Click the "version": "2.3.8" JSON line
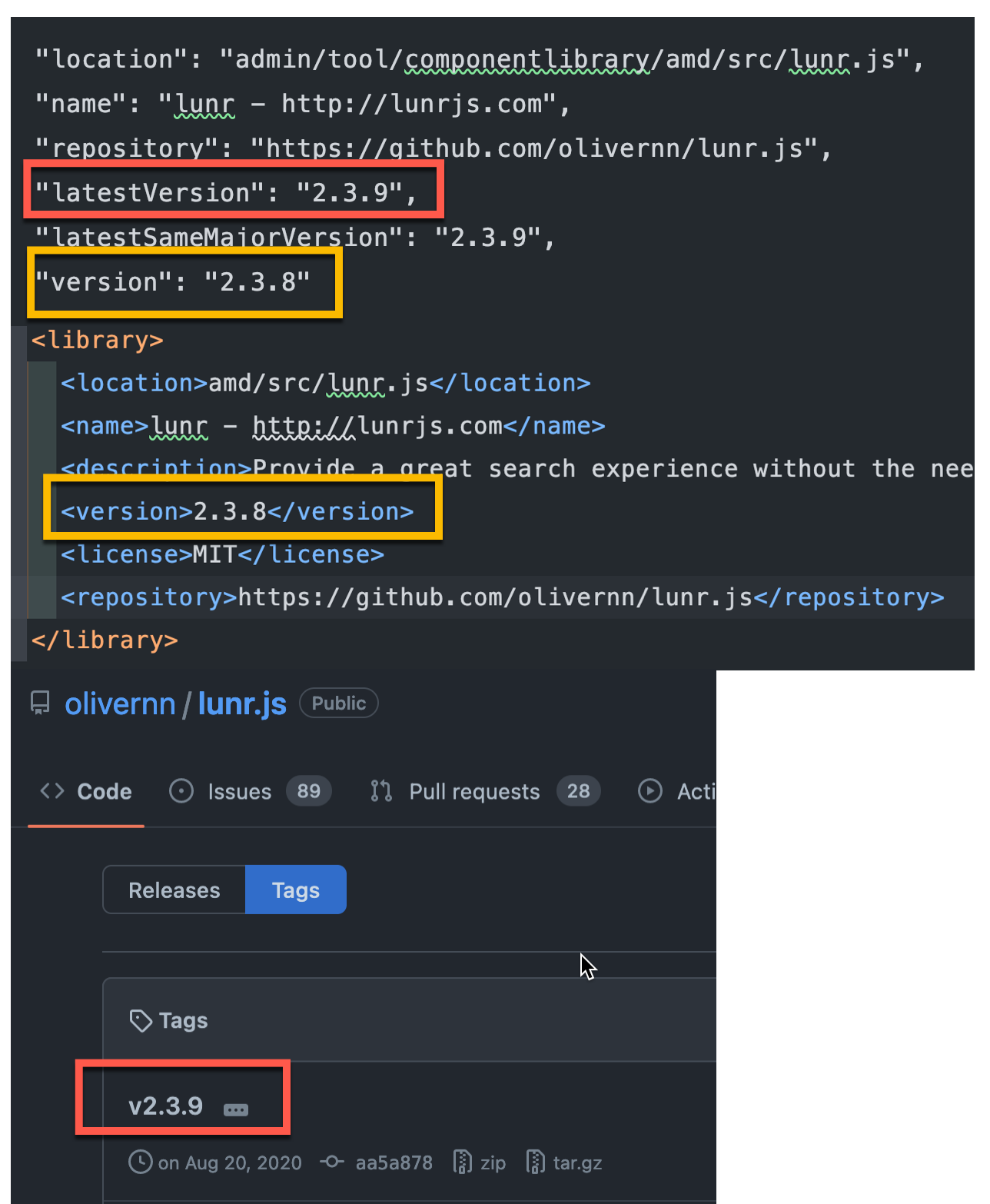 (173, 282)
